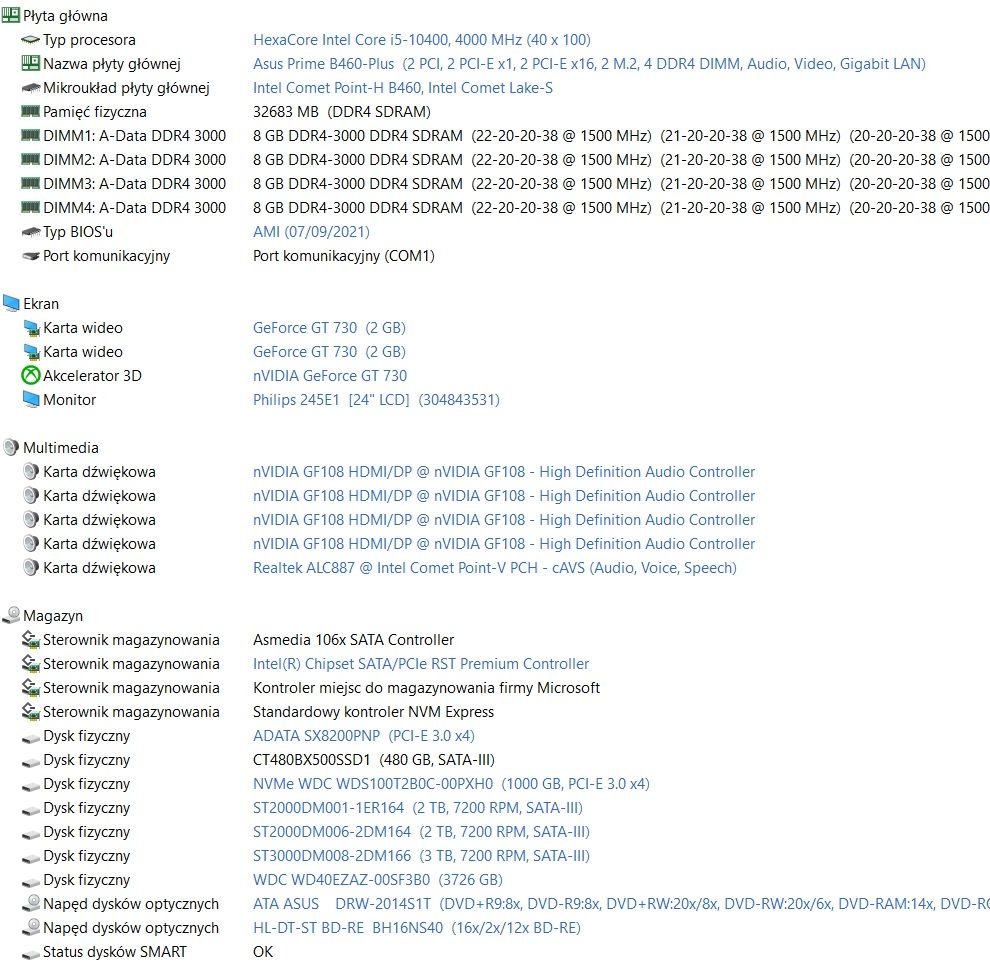Open the ST2000DM006-2DM164 disk link
Image resolution: width=990 pixels, height=970 pixels.
[421, 832]
